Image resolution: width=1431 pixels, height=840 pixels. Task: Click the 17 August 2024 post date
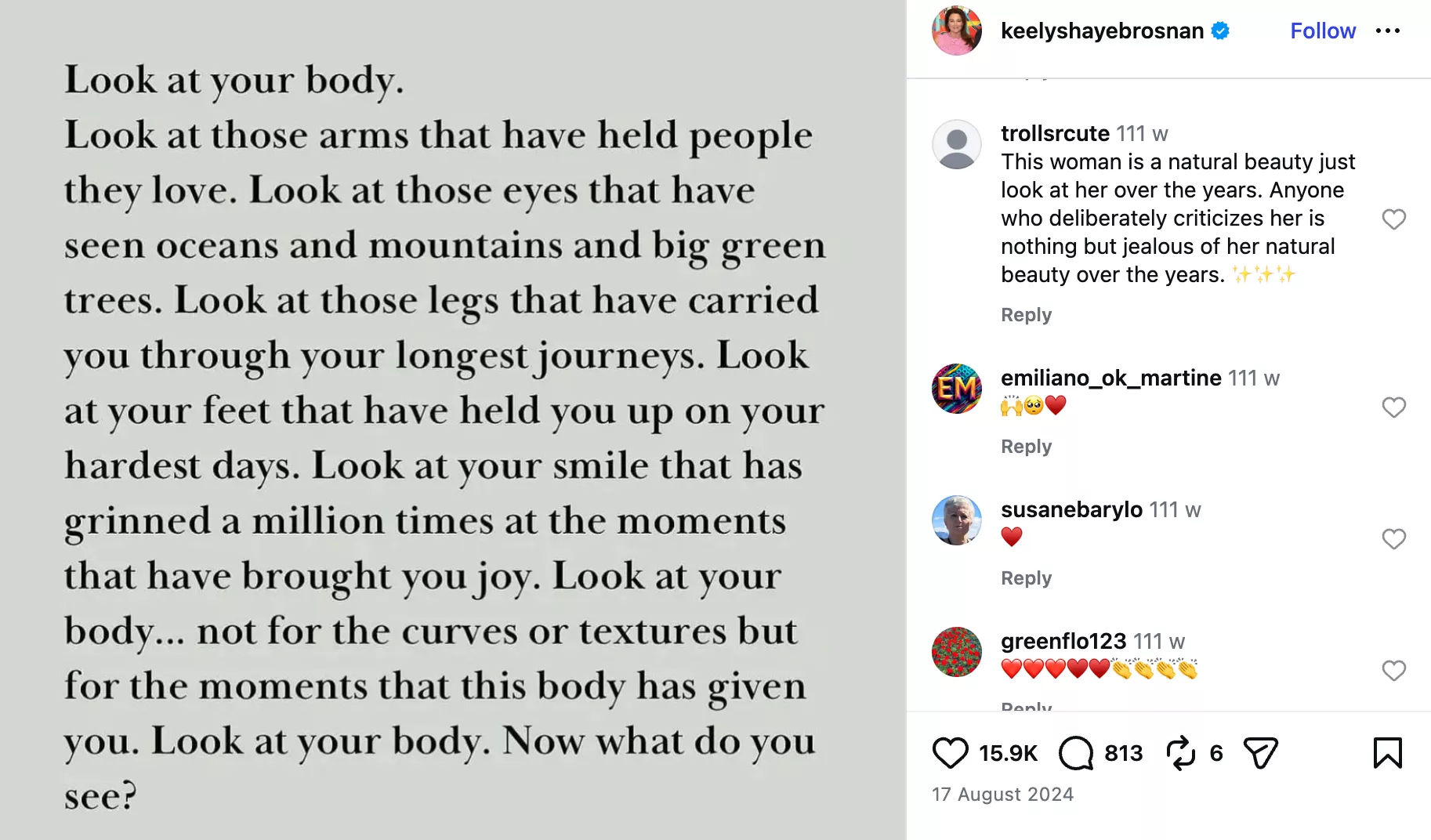click(x=1002, y=794)
